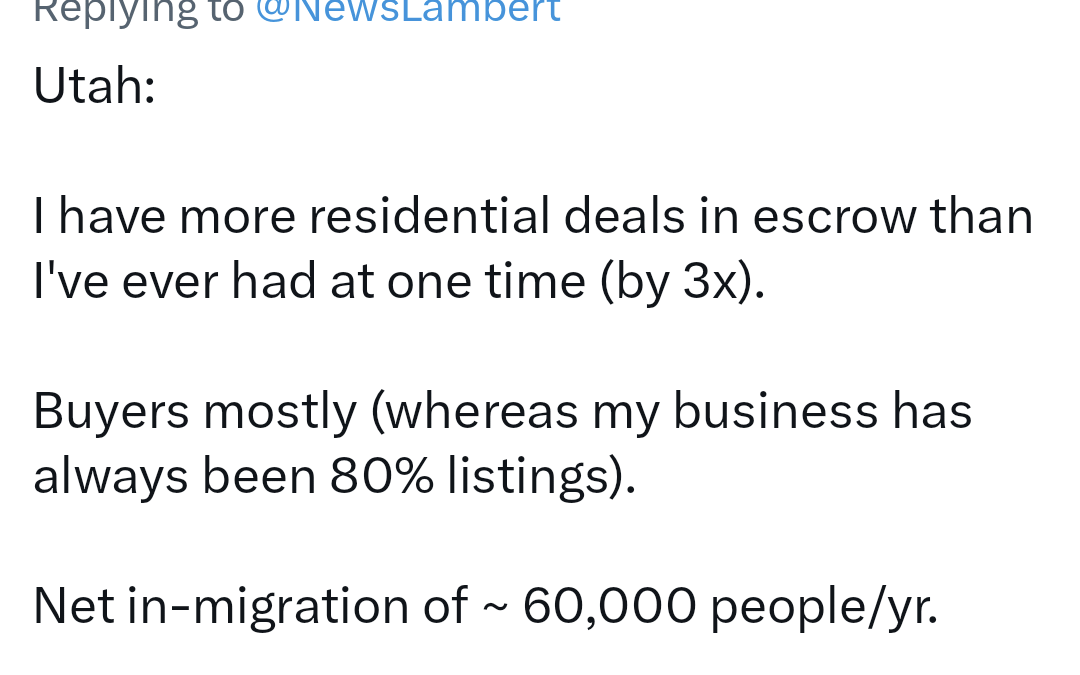This screenshot has height=675, width=1080.
Task: Click the 'people/yr.' text
Action: pyautogui.click(x=824, y=608)
